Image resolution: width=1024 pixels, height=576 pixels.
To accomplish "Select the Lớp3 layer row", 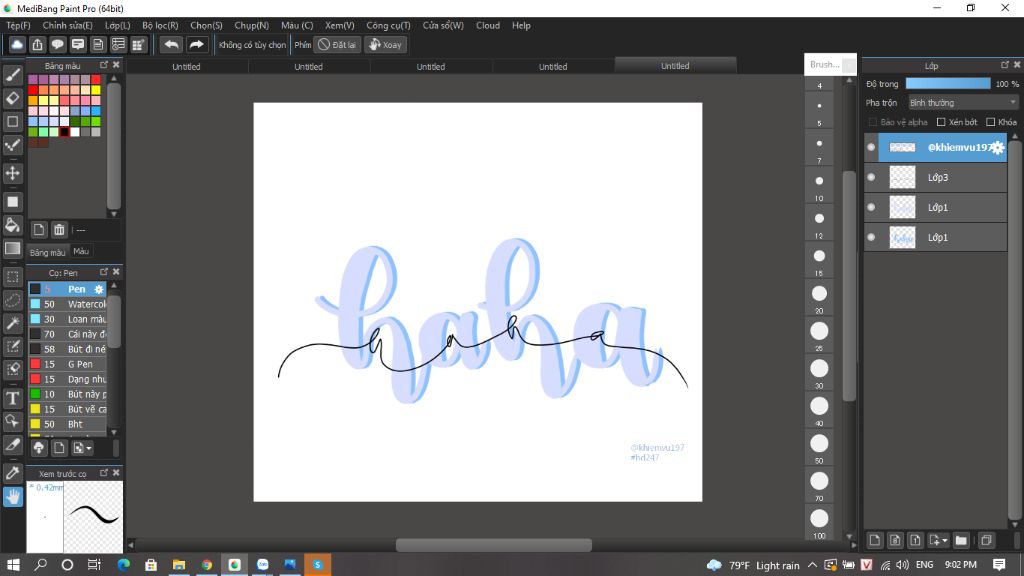I will tap(936, 178).
